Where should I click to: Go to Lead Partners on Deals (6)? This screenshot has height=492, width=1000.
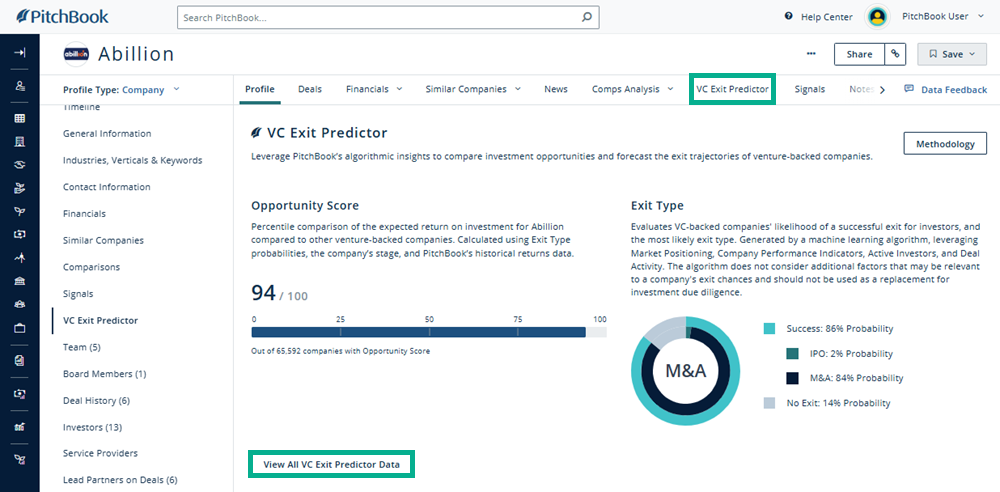coord(120,480)
